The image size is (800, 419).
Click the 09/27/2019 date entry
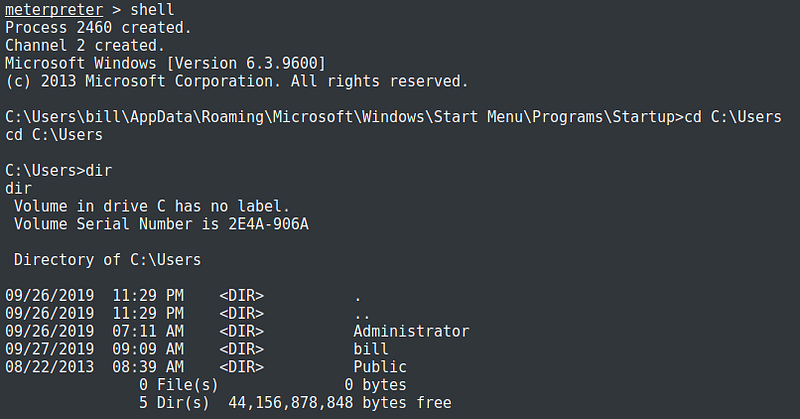coord(49,349)
